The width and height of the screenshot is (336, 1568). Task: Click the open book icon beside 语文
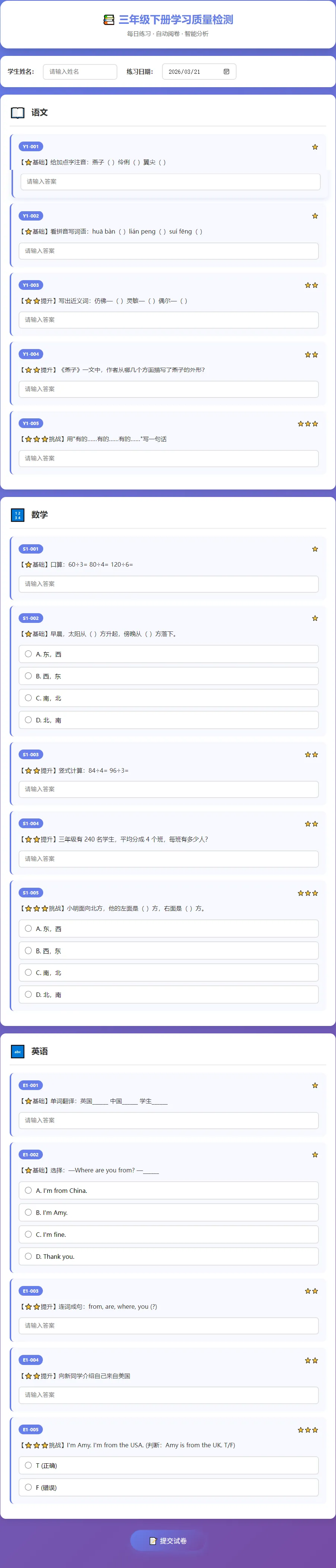pos(18,113)
